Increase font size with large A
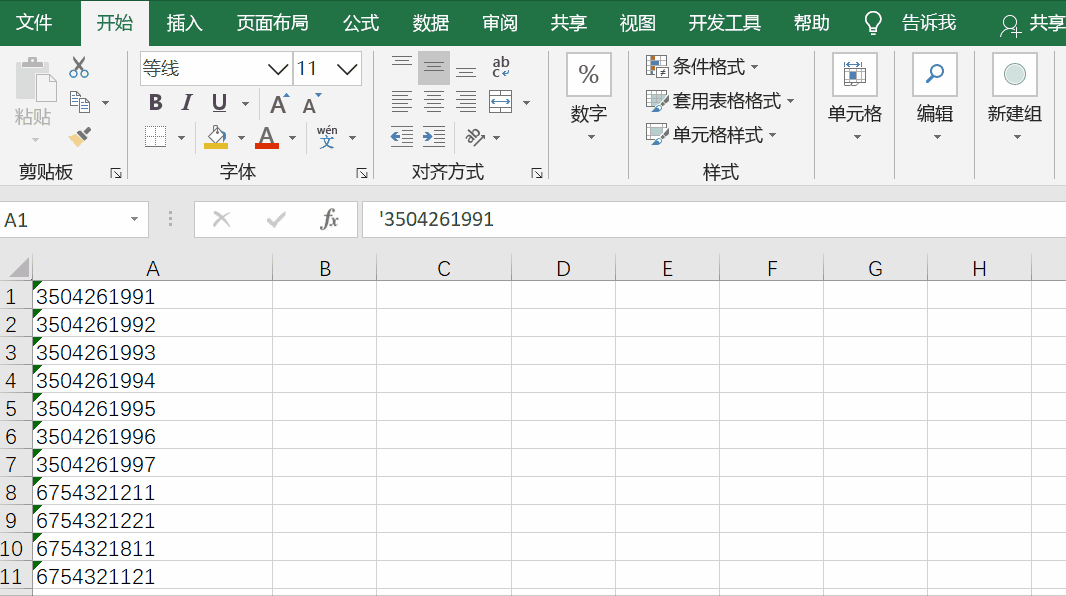1066x596 pixels. [279, 103]
